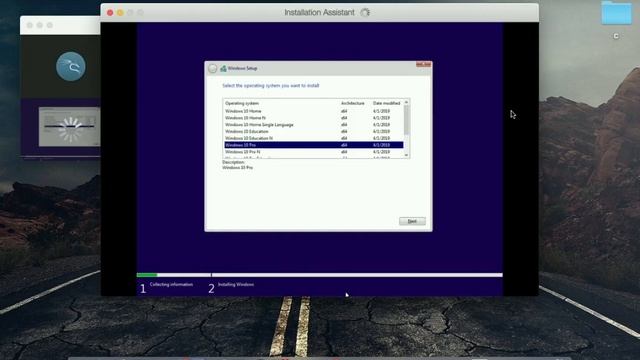Click the Installation Assistant title text

click(319, 13)
